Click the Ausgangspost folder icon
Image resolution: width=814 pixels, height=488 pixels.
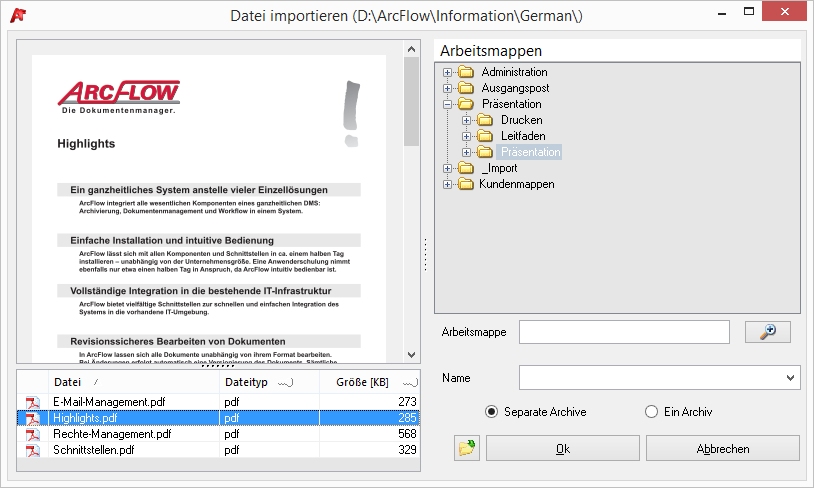(466, 88)
